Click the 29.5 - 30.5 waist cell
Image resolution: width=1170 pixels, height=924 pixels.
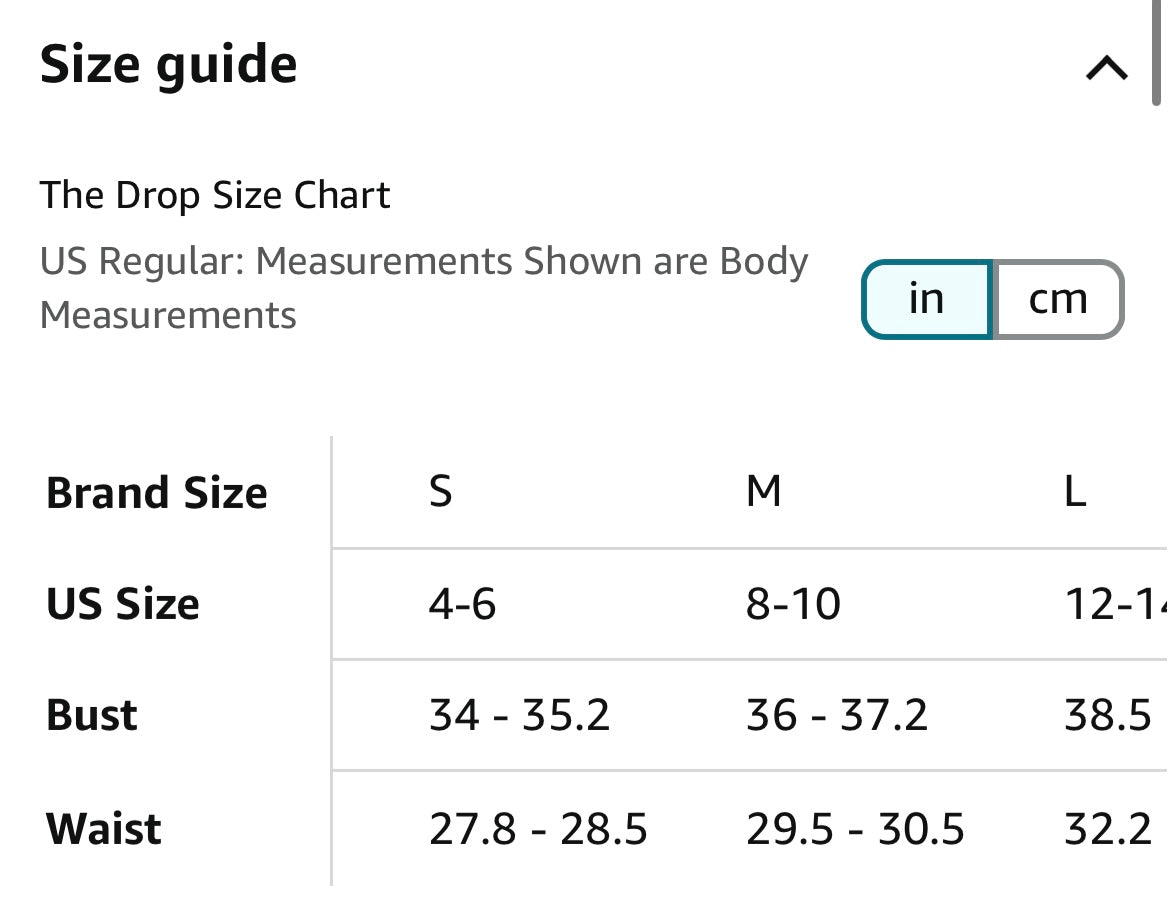point(855,829)
